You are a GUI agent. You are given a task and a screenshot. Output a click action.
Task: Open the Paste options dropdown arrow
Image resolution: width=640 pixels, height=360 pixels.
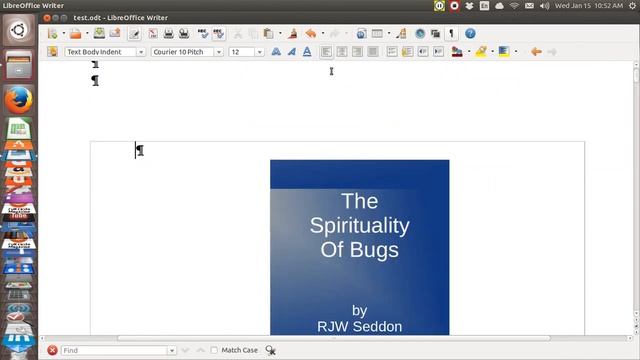pos(280,33)
